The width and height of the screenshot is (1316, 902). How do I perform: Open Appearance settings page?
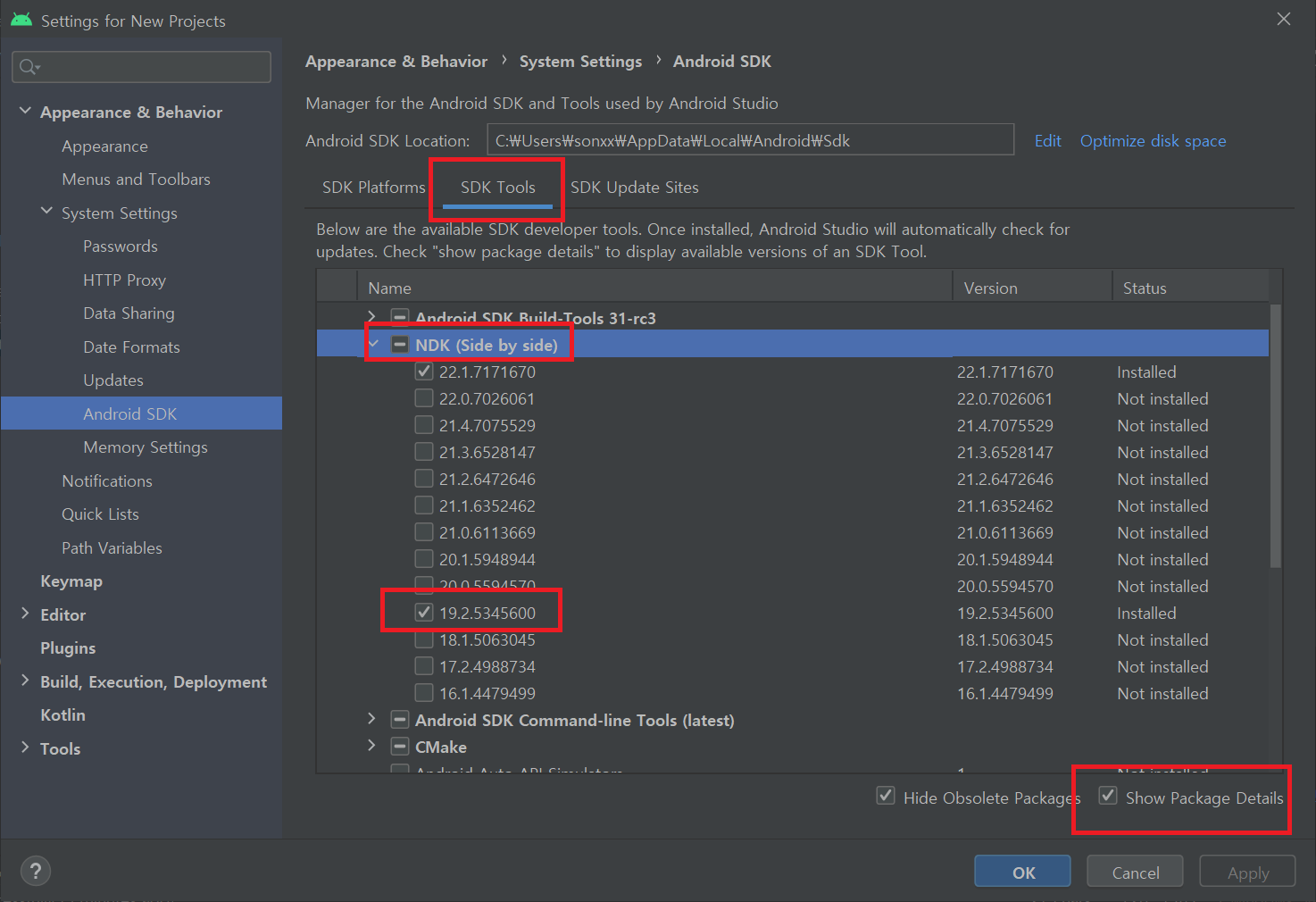coord(104,146)
